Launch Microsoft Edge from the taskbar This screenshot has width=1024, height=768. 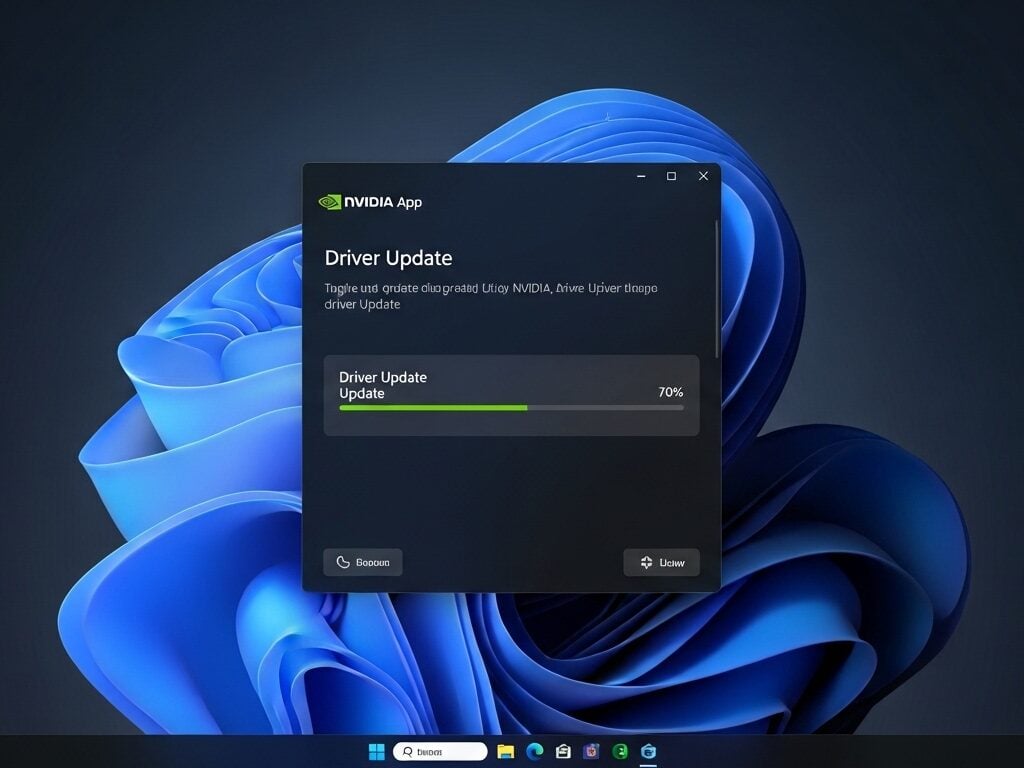coord(535,751)
